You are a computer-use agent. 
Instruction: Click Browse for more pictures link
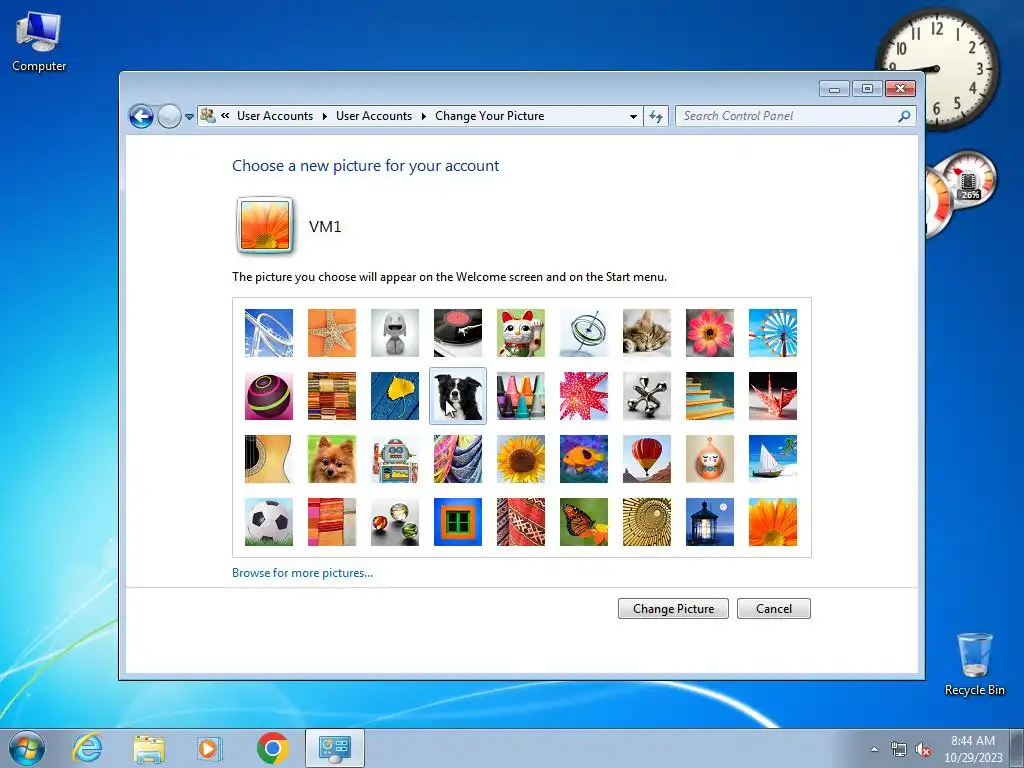click(x=302, y=573)
